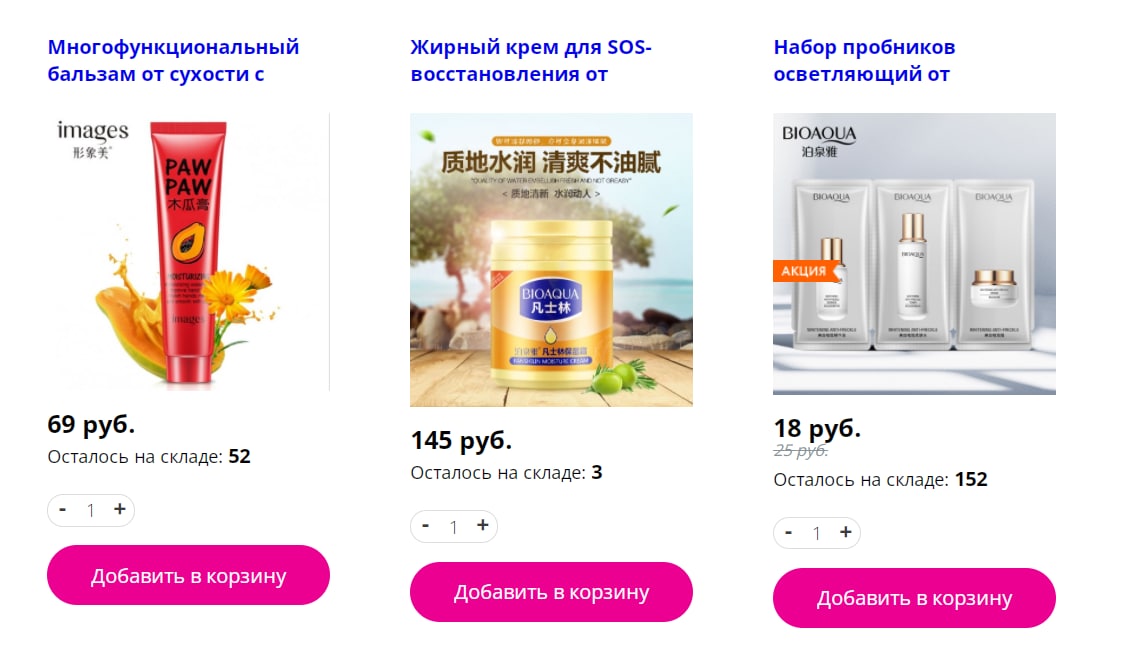This screenshot has width=1128, height=670.
Task: Click minus on the 145 руб. cream quantity
Action: [x=426, y=526]
